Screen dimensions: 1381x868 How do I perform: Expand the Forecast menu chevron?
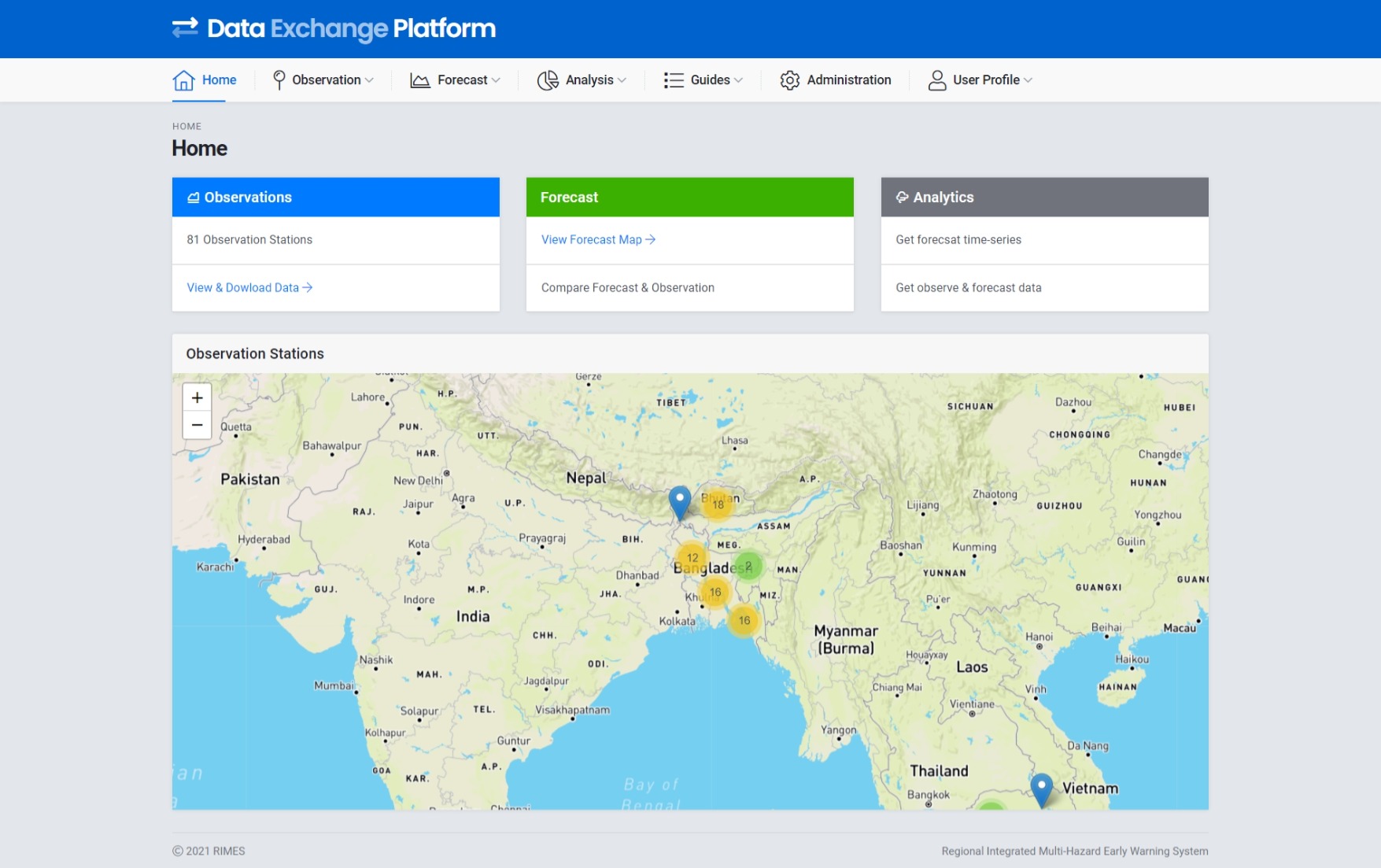(496, 80)
